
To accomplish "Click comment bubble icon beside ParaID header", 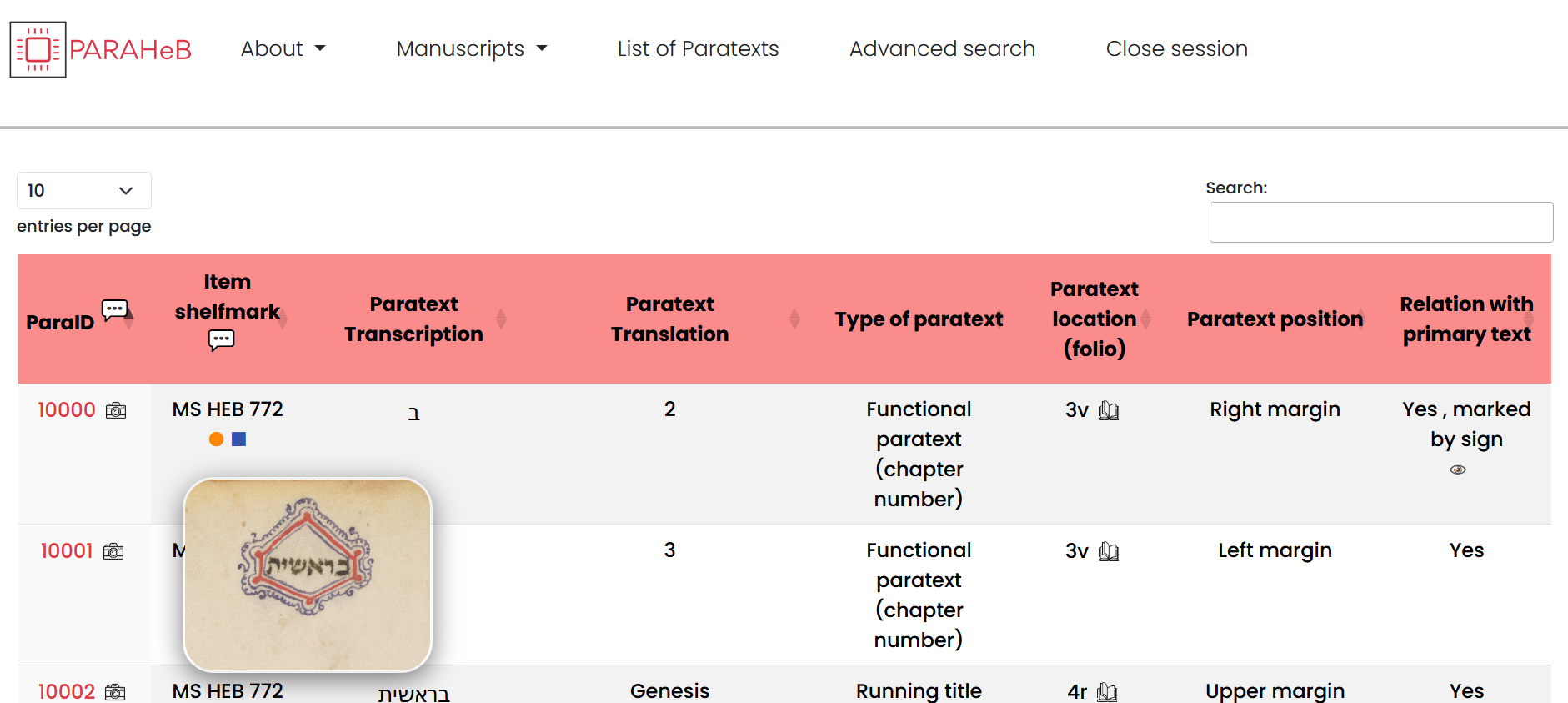I will [114, 310].
